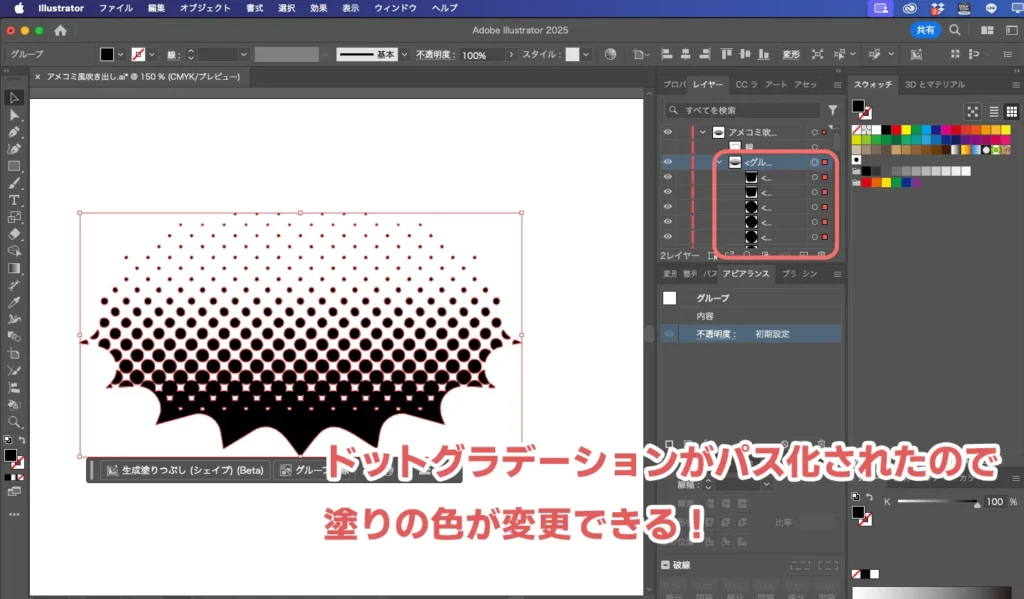The width and height of the screenshot is (1024, 599).
Task: Toggle visibility of the selected group layer
Action: pos(668,162)
